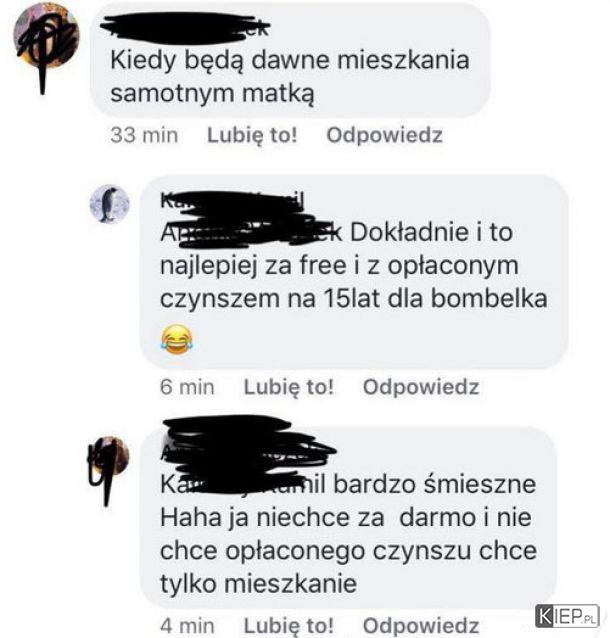This screenshot has height=638, width=610.
Task: Open the 6 min timestamp link
Action: (187, 387)
